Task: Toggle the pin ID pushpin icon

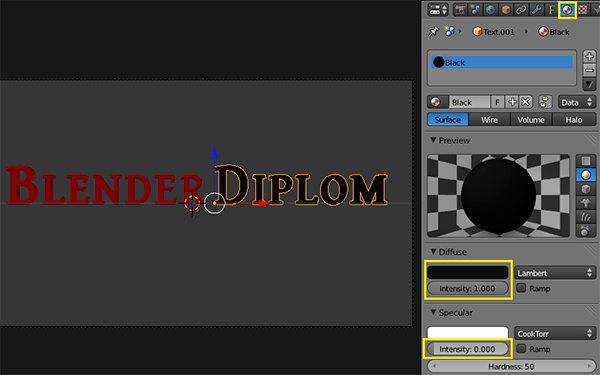Action: pos(434,31)
